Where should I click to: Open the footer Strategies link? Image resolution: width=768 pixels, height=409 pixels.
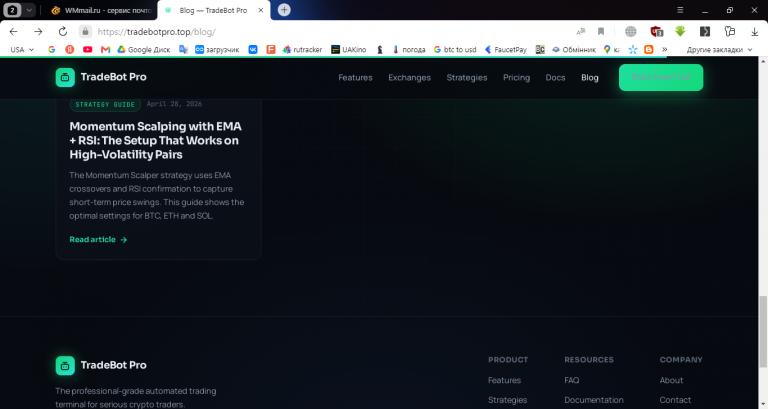coord(507,400)
